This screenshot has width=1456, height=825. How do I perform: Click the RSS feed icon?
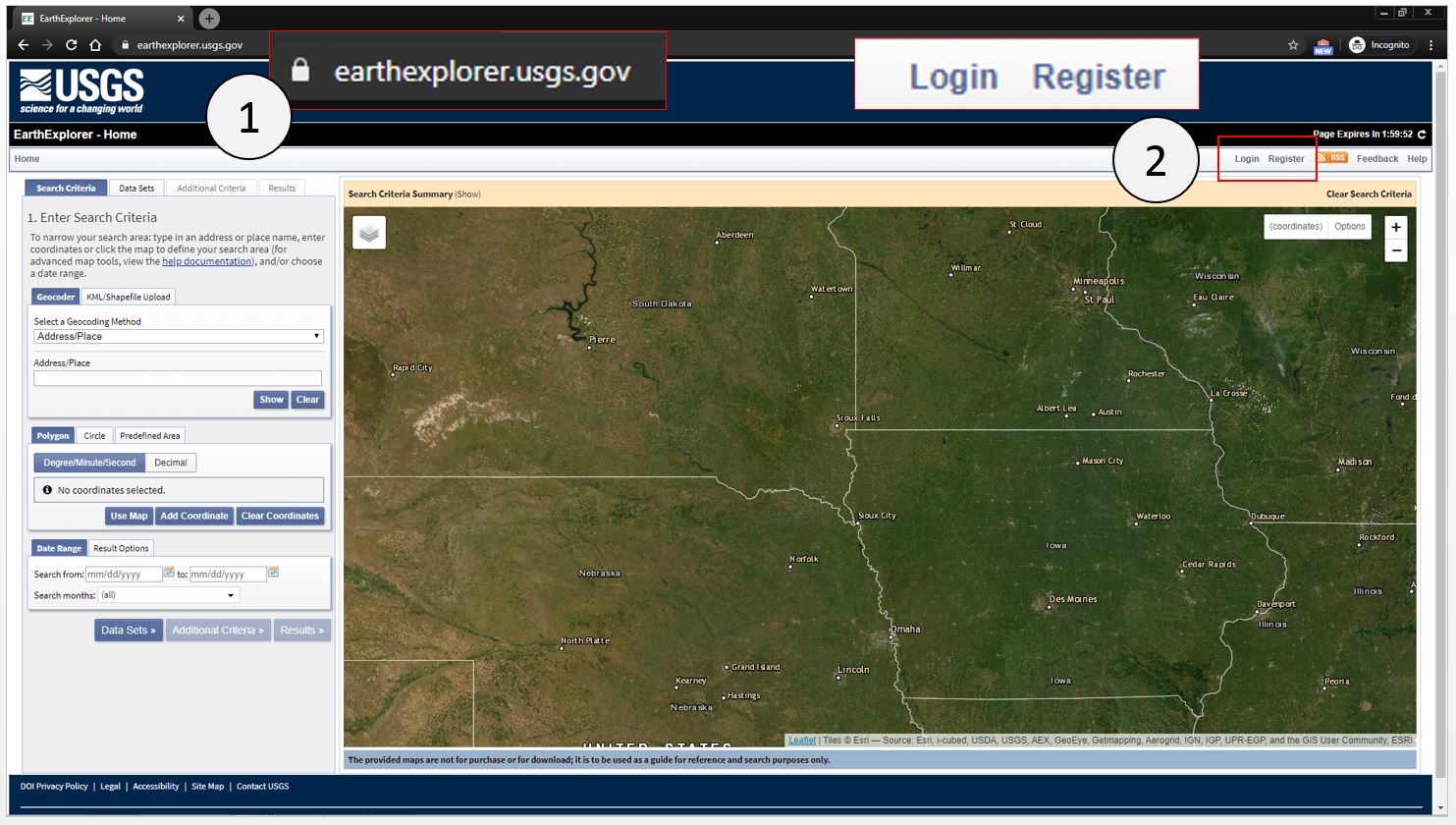(x=1331, y=158)
